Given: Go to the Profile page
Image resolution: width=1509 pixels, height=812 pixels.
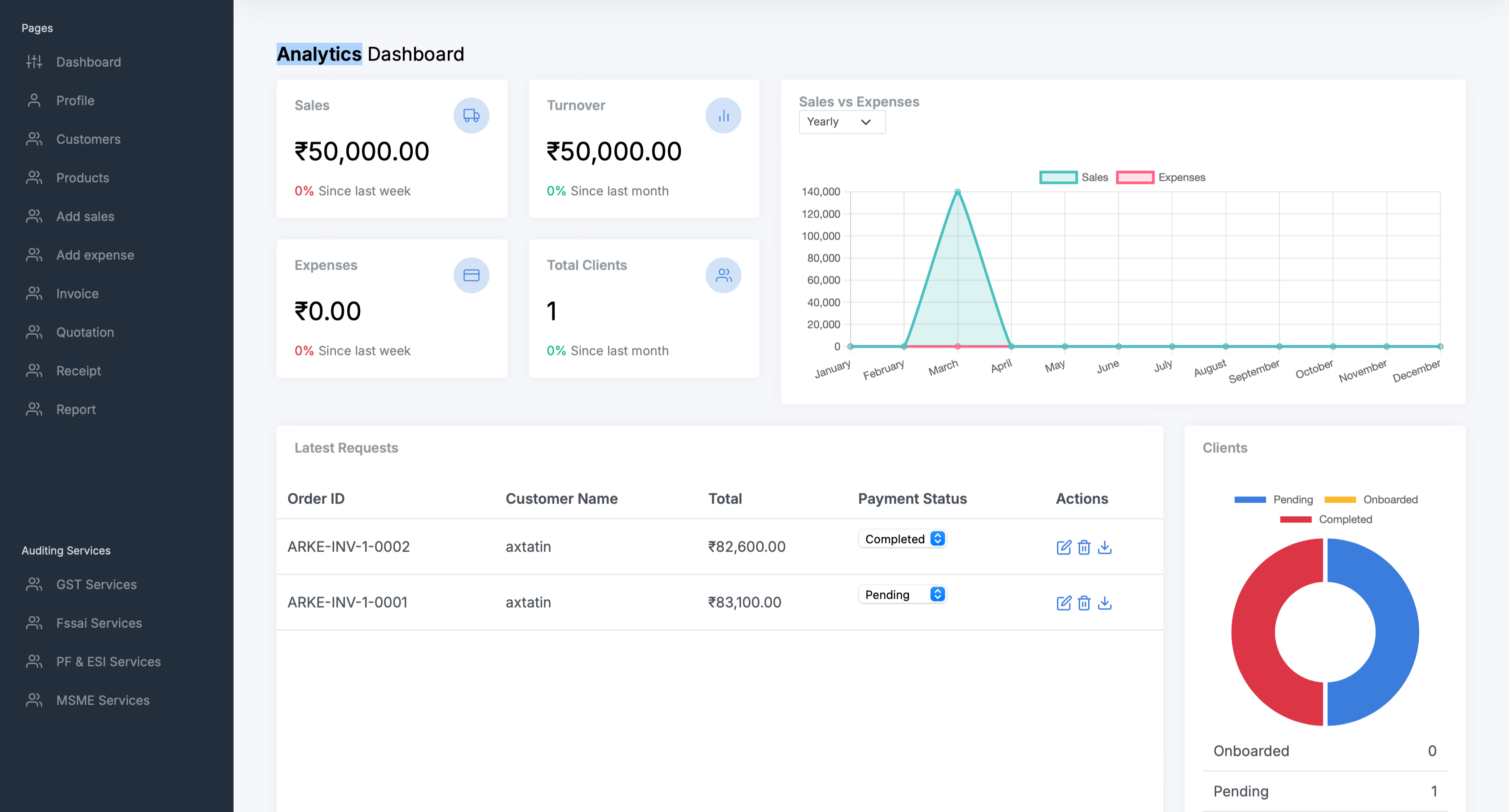Looking at the screenshot, I should pyautogui.click(x=75, y=100).
